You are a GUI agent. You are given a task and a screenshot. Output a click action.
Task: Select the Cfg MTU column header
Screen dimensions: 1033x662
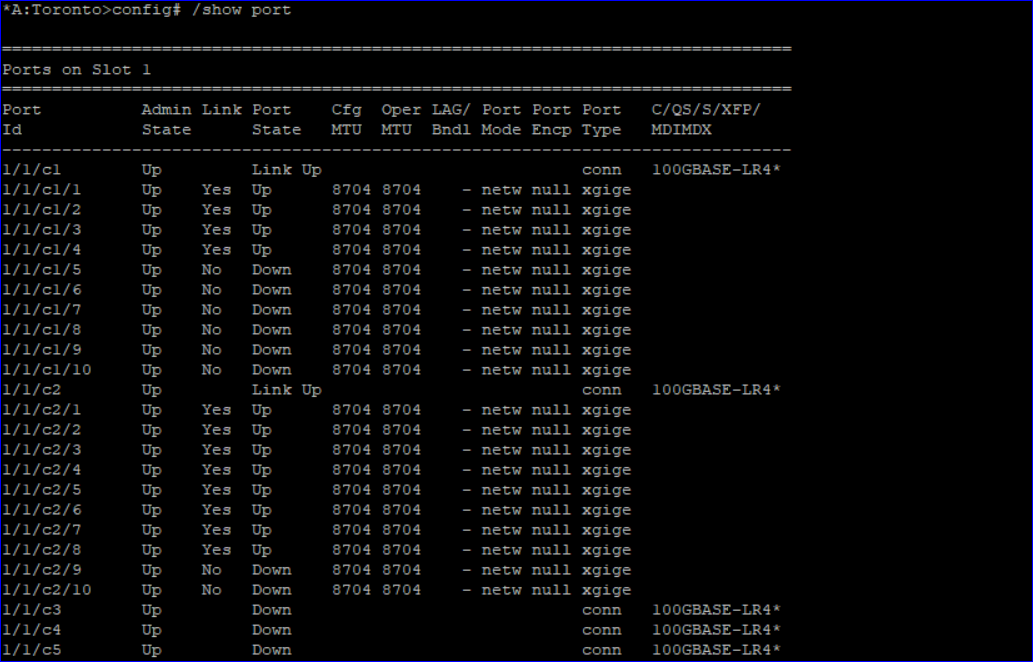[x=345, y=119]
